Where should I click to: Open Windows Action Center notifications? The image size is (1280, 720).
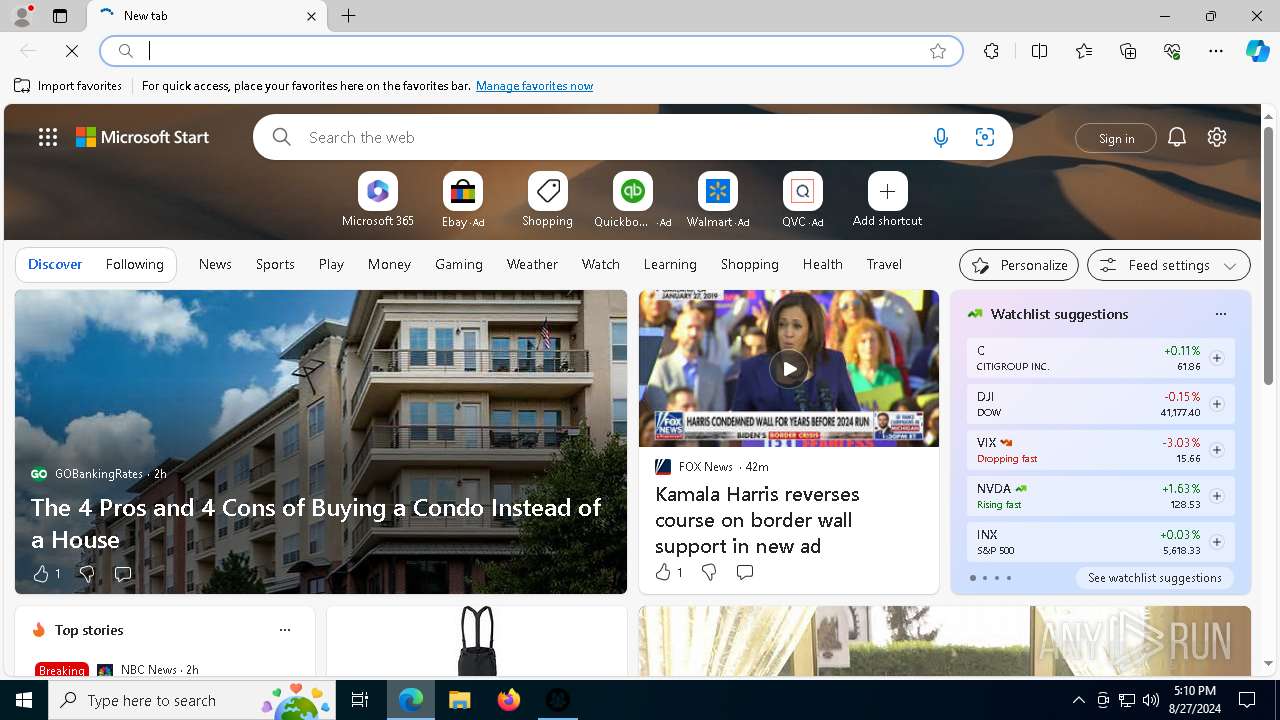(x=1247, y=700)
